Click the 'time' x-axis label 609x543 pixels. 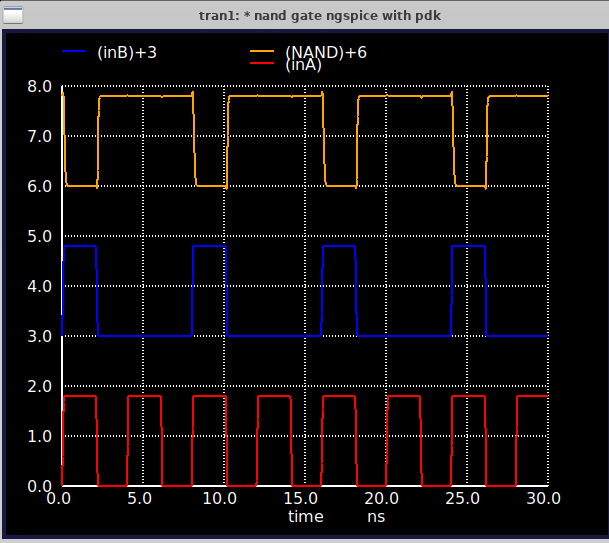[x=305, y=516]
